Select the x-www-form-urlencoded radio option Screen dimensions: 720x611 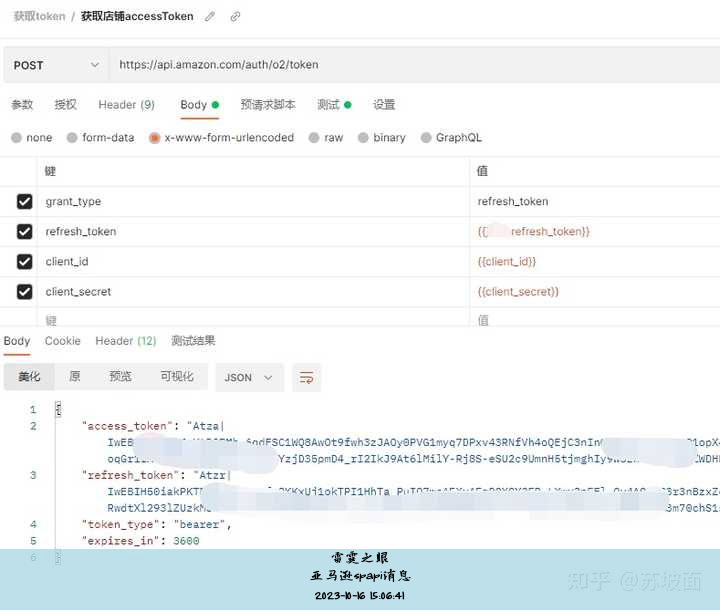tap(154, 138)
